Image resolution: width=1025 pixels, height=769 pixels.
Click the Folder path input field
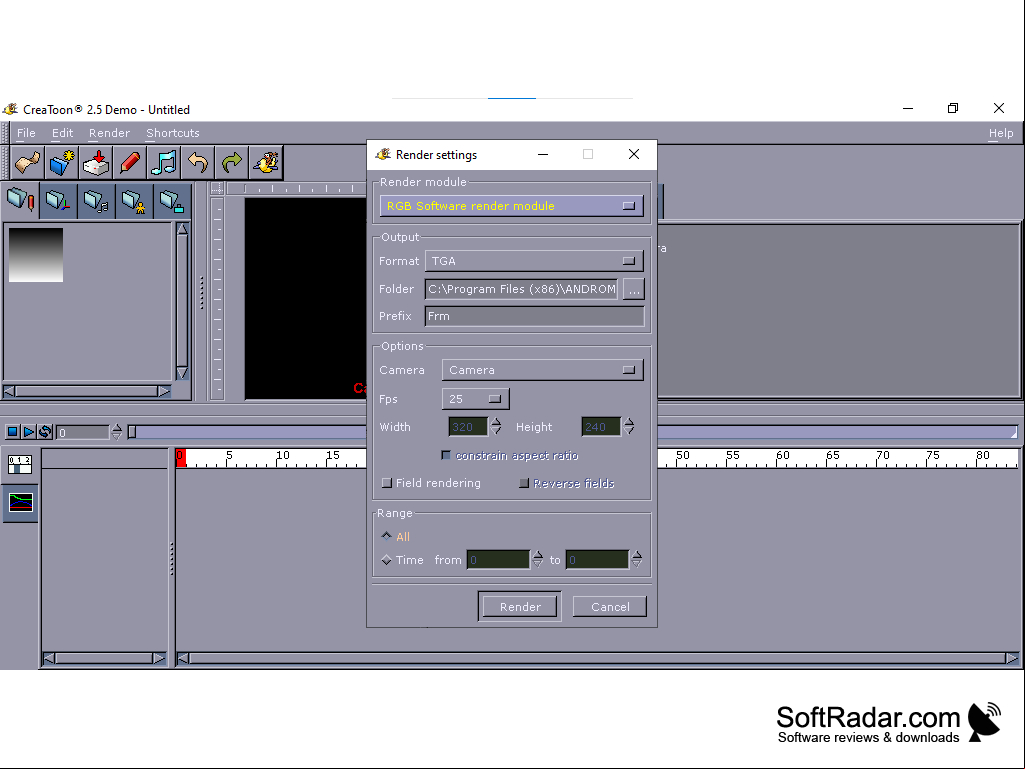pyautogui.click(x=521, y=289)
